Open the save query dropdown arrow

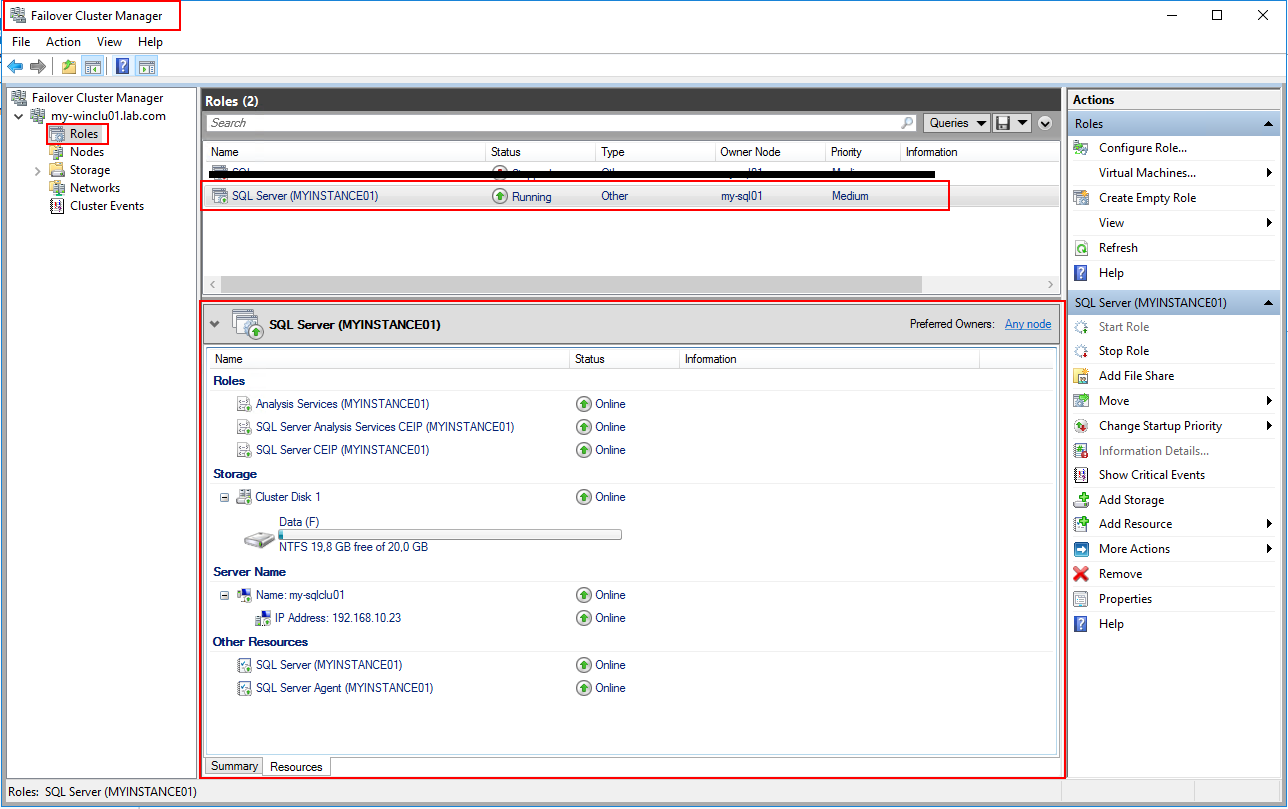[x=1022, y=123]
